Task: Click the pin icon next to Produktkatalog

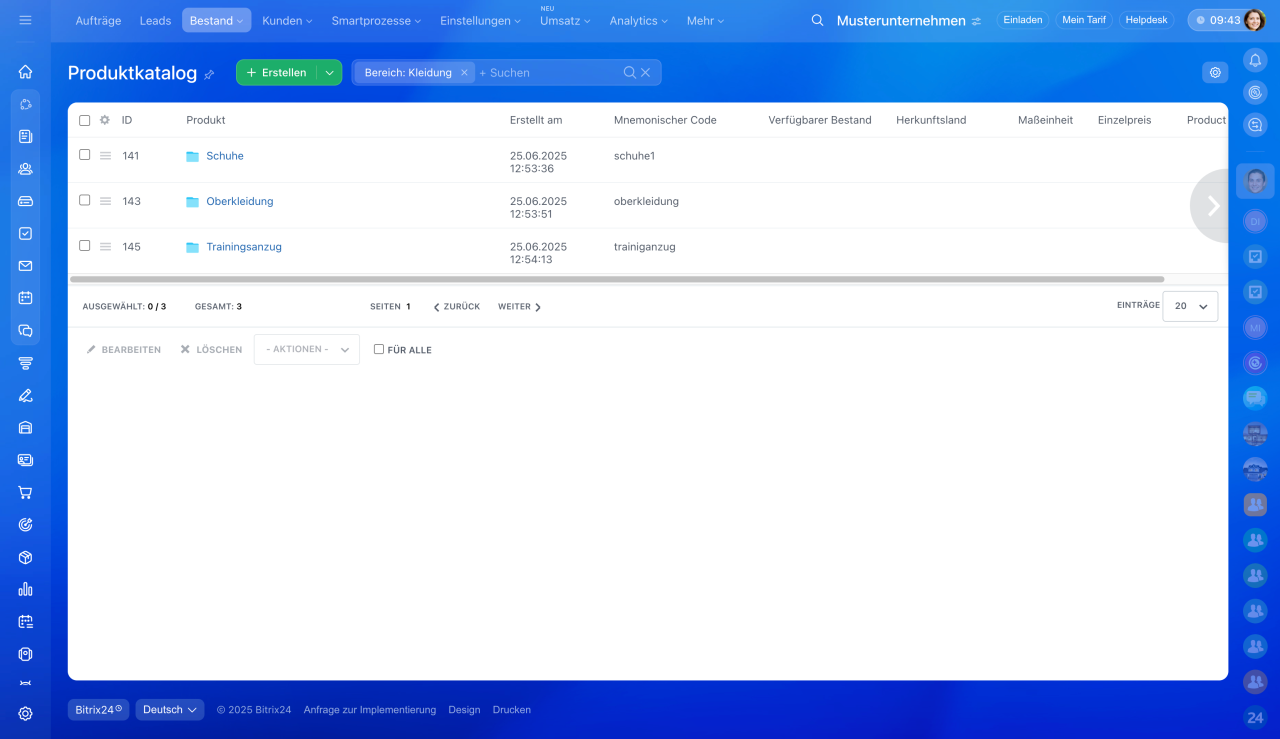Action: coord(209,74)
